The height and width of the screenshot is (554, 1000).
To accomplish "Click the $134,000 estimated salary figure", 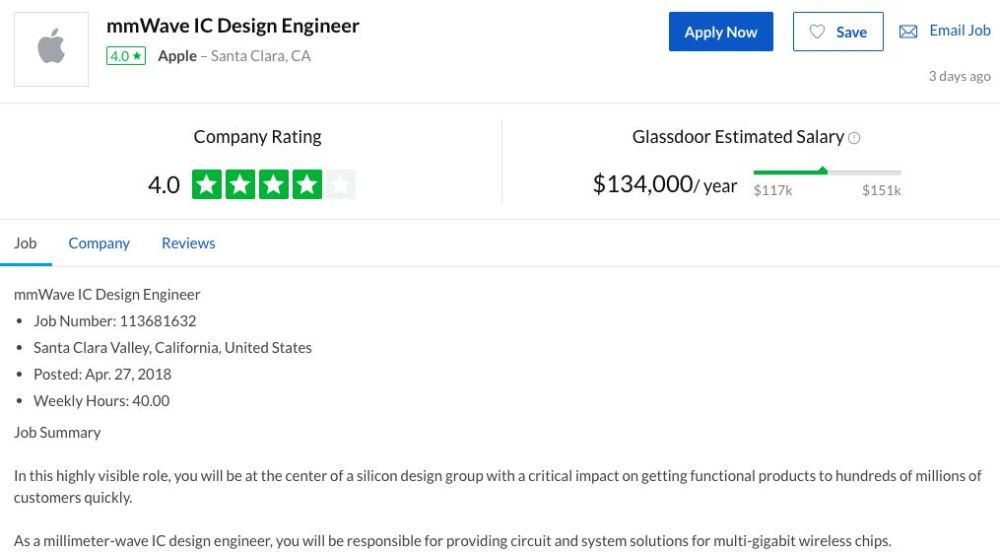I will click(x=643, y=184).
